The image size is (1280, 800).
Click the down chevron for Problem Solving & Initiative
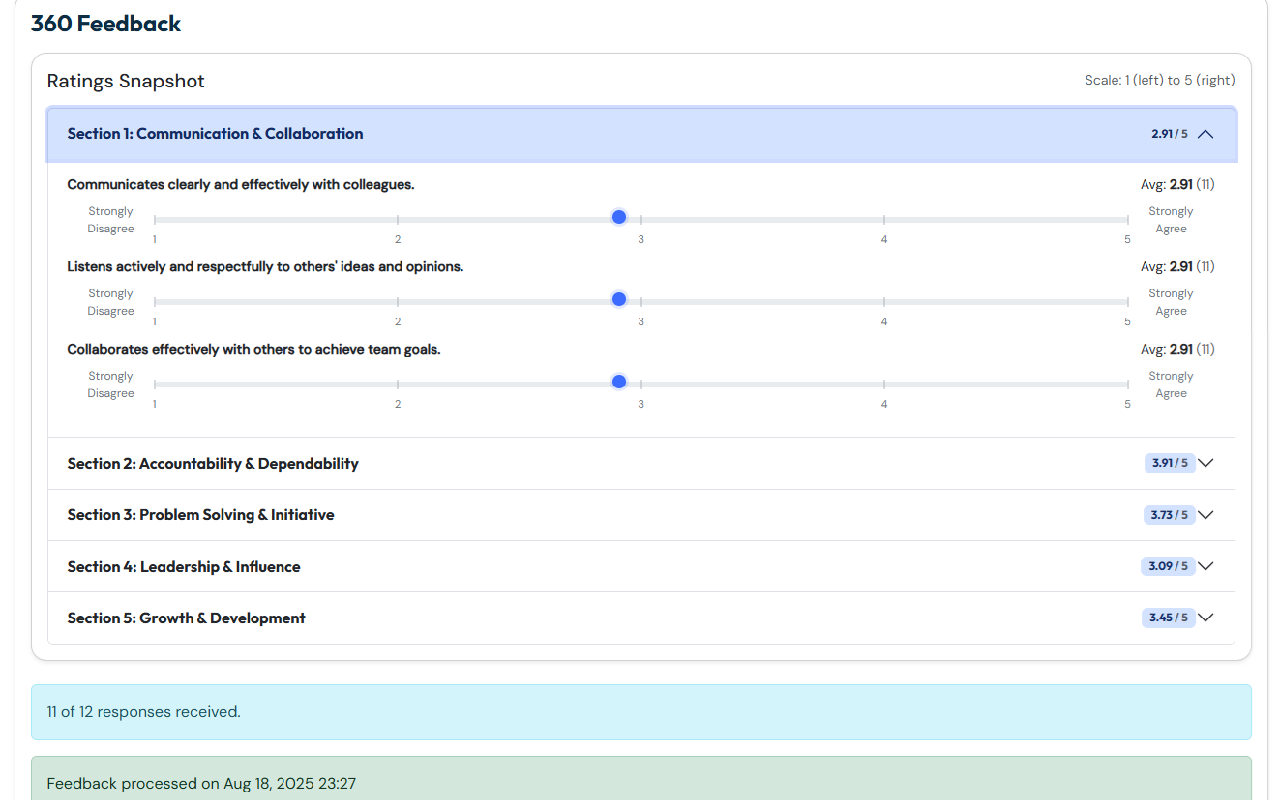1205,515
